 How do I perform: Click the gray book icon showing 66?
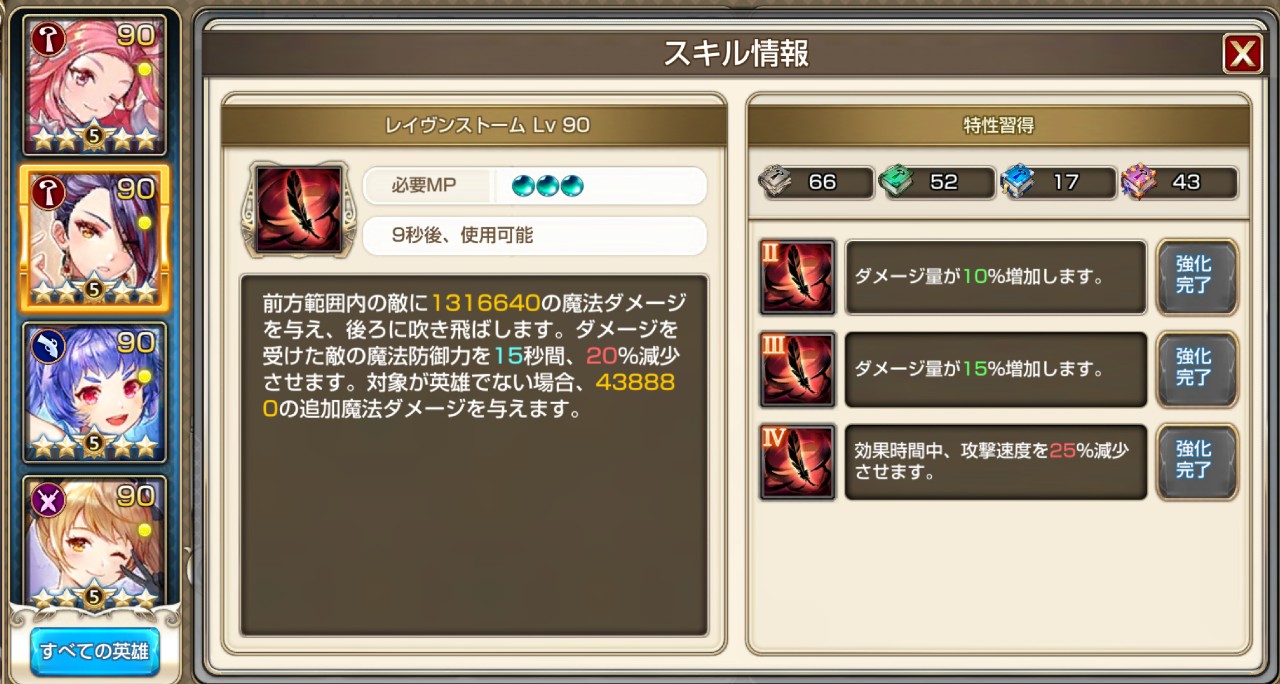(x=775, y=181)
